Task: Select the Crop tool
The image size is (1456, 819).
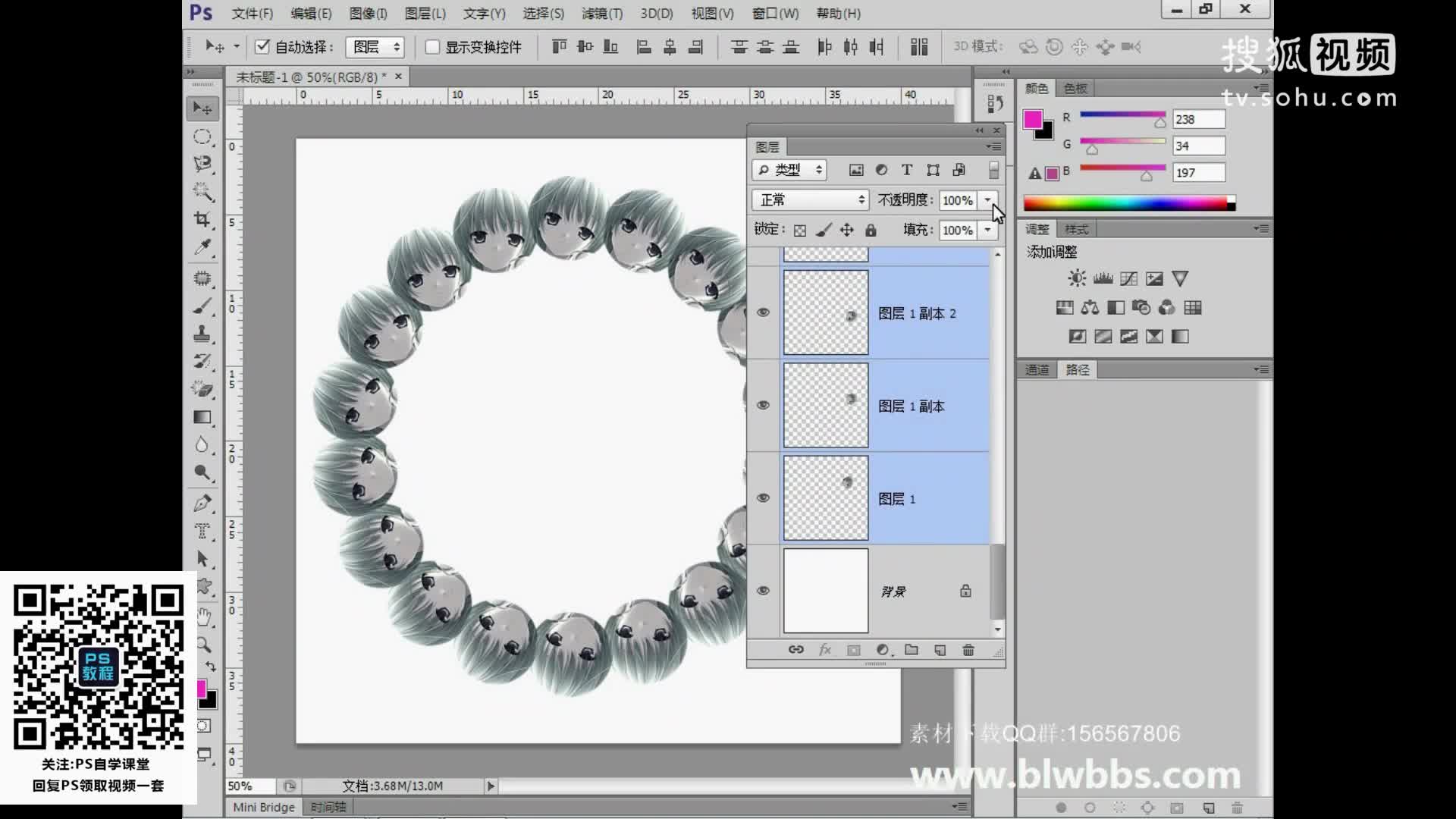Action: tap(202, 219)
